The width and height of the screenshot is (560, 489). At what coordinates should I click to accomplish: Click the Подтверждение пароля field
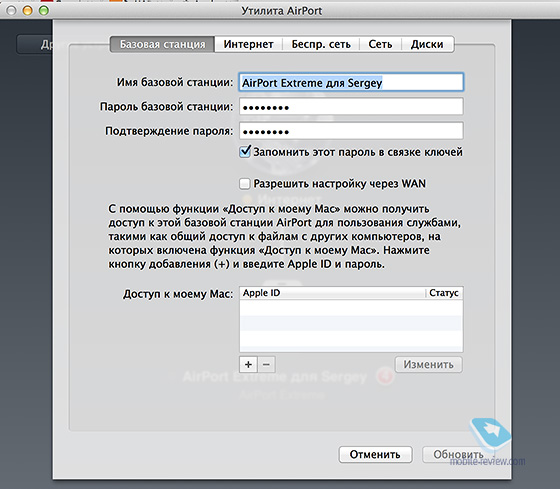coord(351,131)
